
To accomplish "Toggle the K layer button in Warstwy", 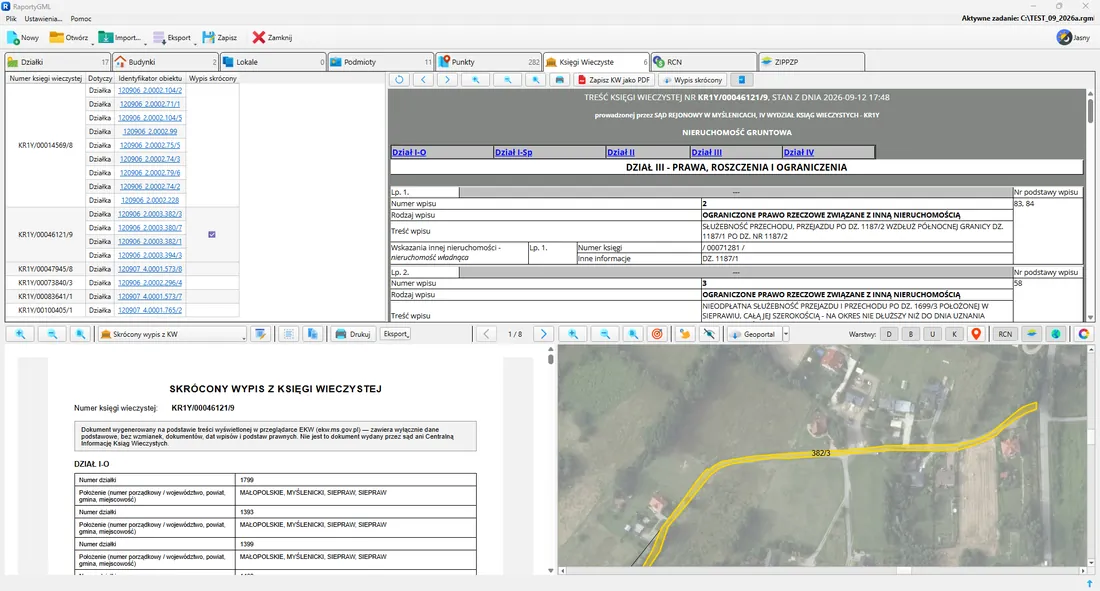I will point(954,334).
